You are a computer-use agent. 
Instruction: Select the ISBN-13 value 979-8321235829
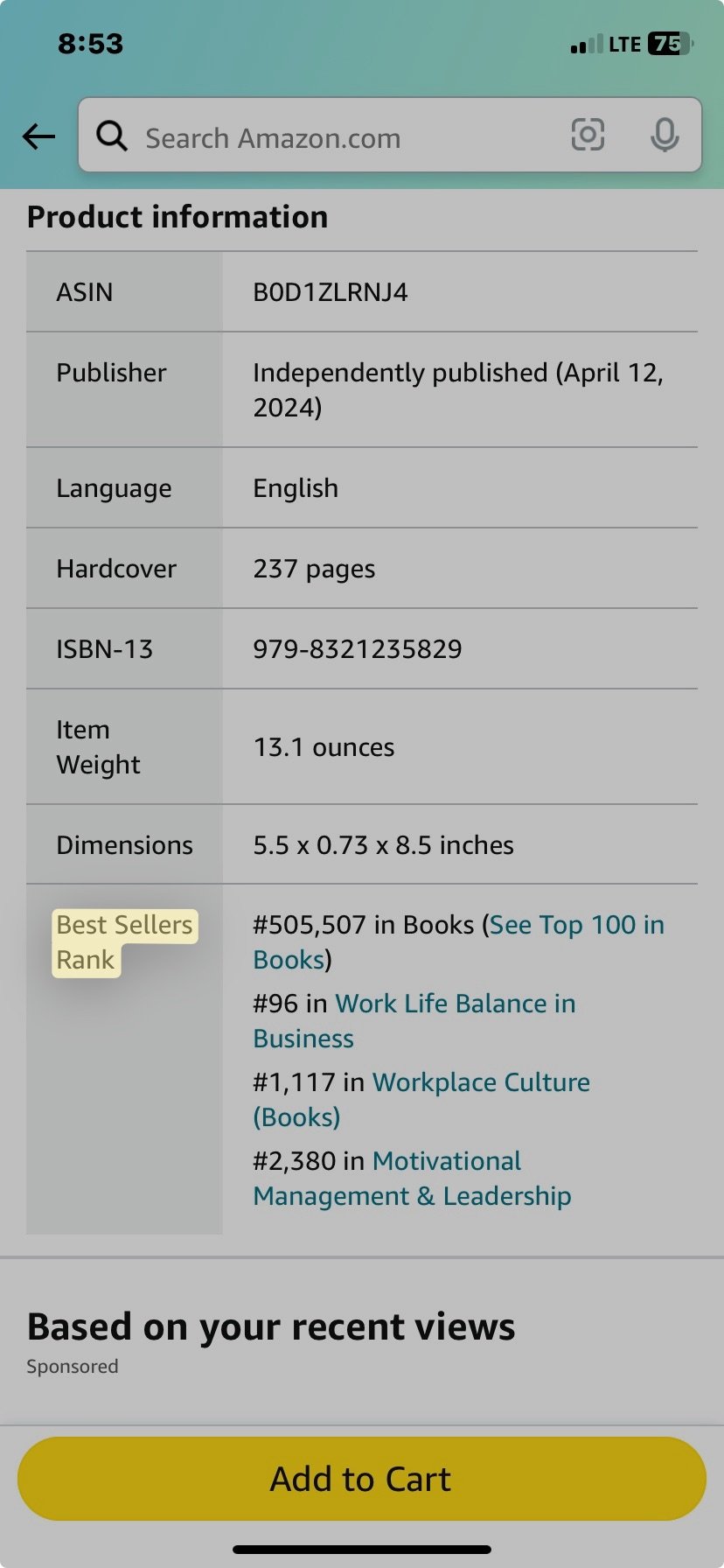[358, 649]
